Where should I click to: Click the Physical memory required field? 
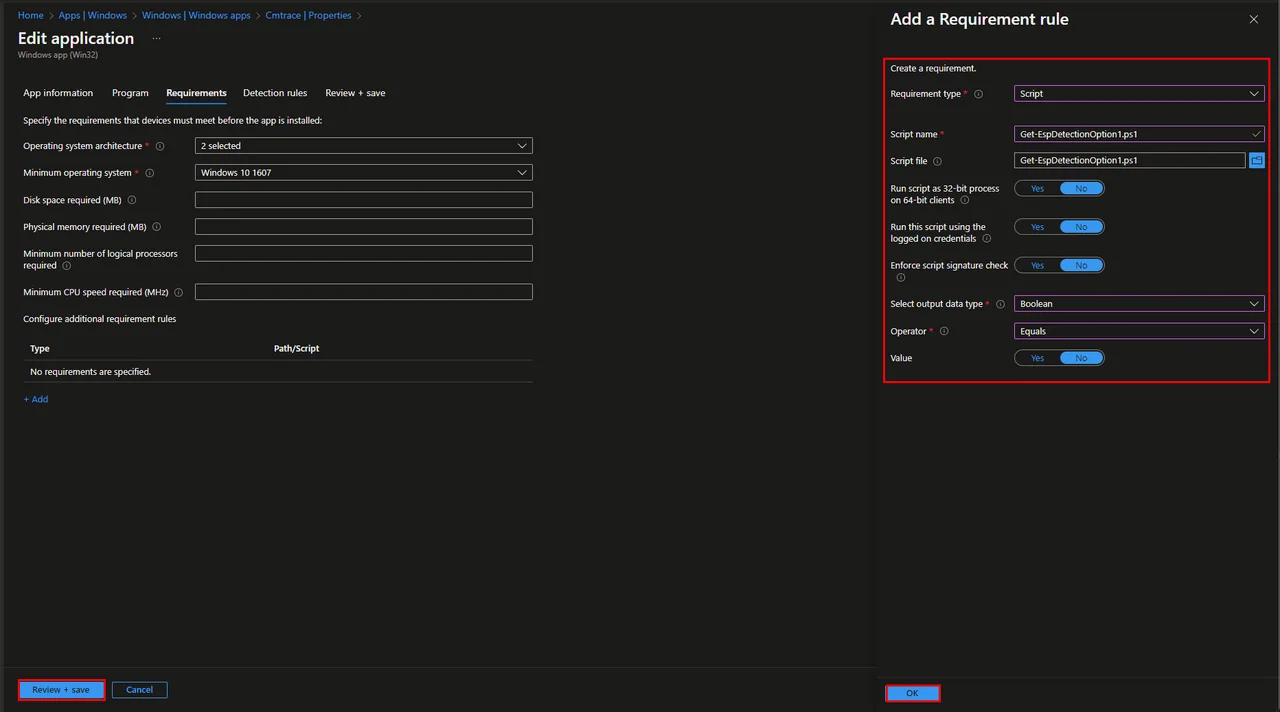364,227
